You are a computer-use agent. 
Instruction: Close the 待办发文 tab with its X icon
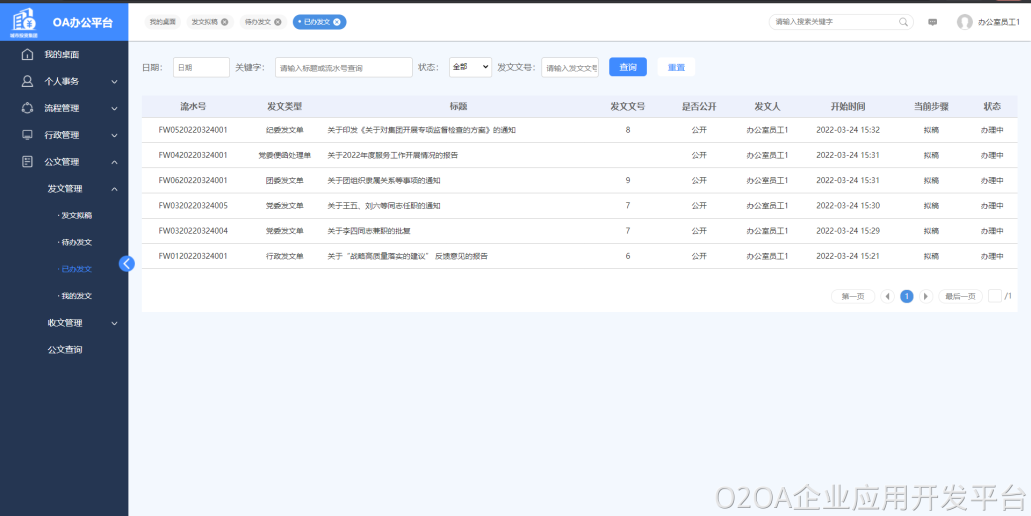(278, 21)
